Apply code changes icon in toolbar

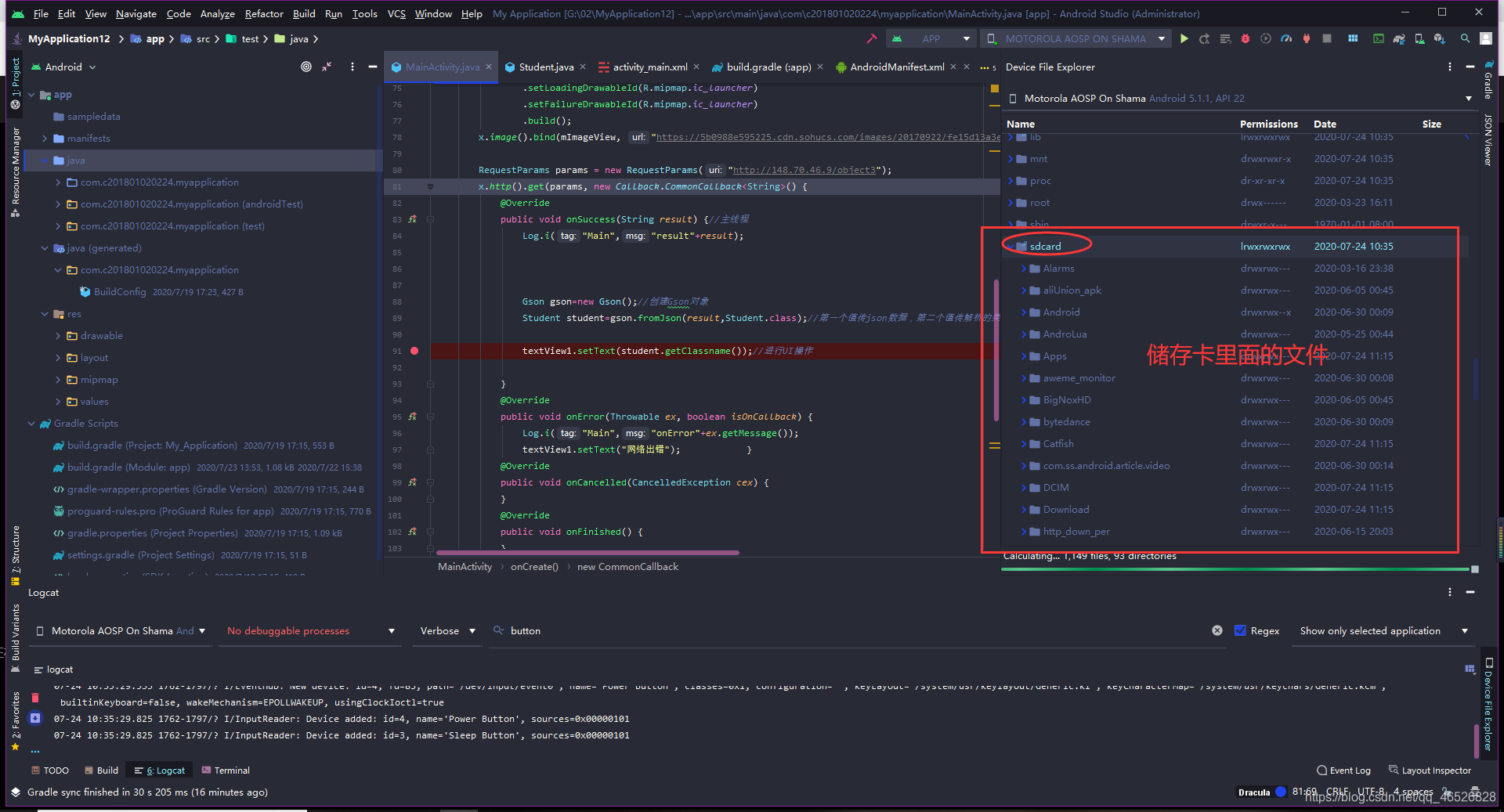coord(1225,38)
